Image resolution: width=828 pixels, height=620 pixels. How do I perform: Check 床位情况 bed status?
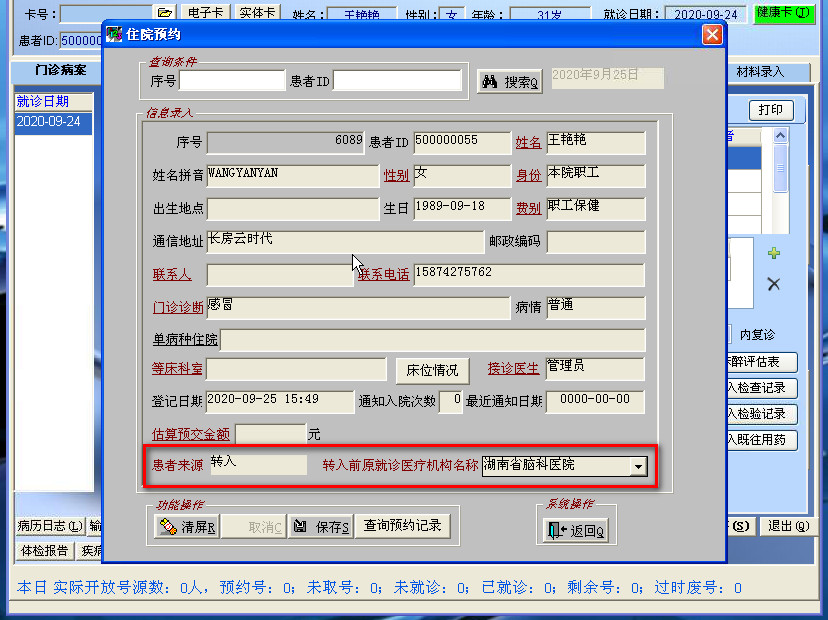[x=432, y=370]
